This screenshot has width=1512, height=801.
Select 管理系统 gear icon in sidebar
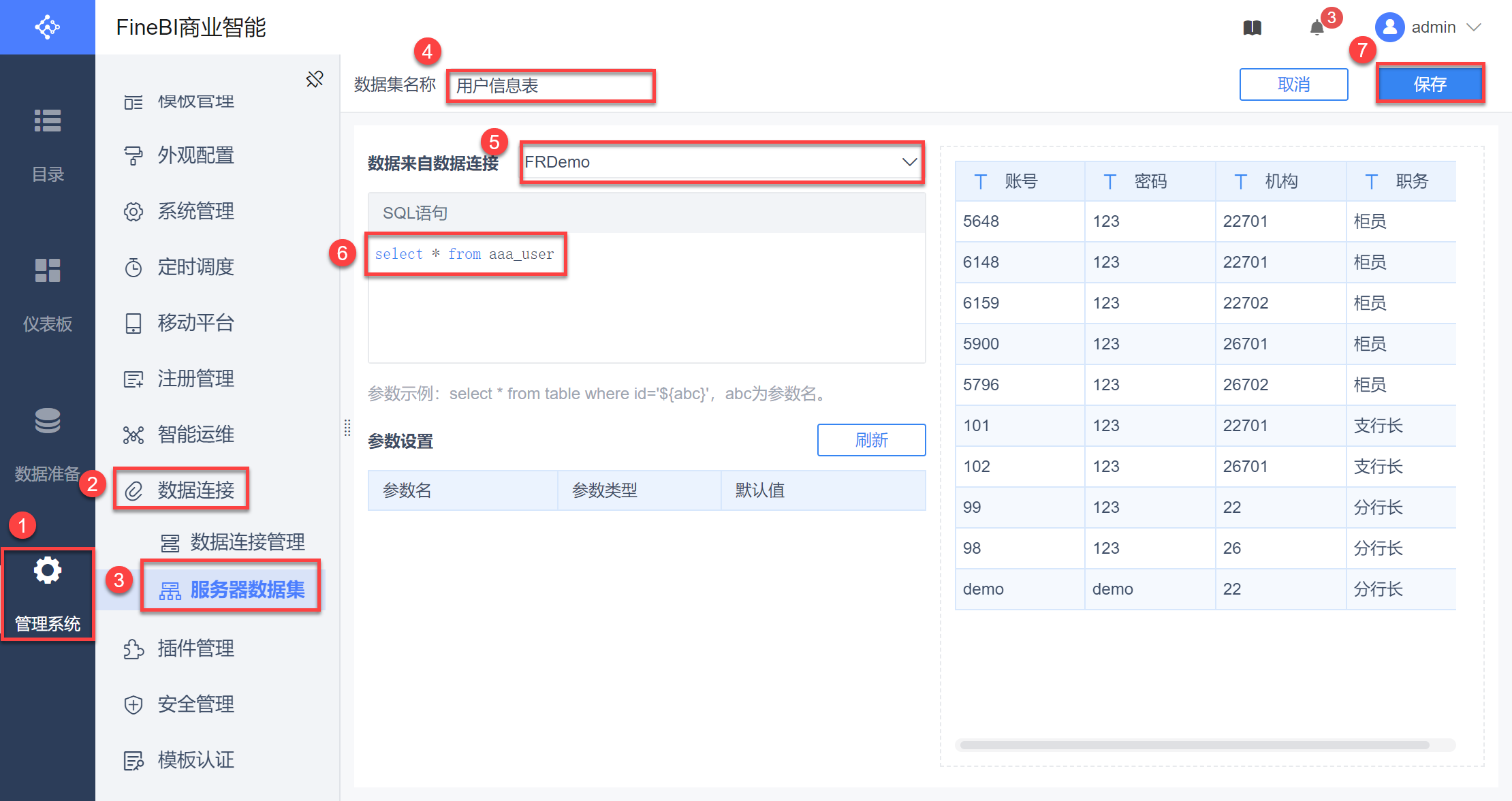pyautogui.click(x=48, y=593)
